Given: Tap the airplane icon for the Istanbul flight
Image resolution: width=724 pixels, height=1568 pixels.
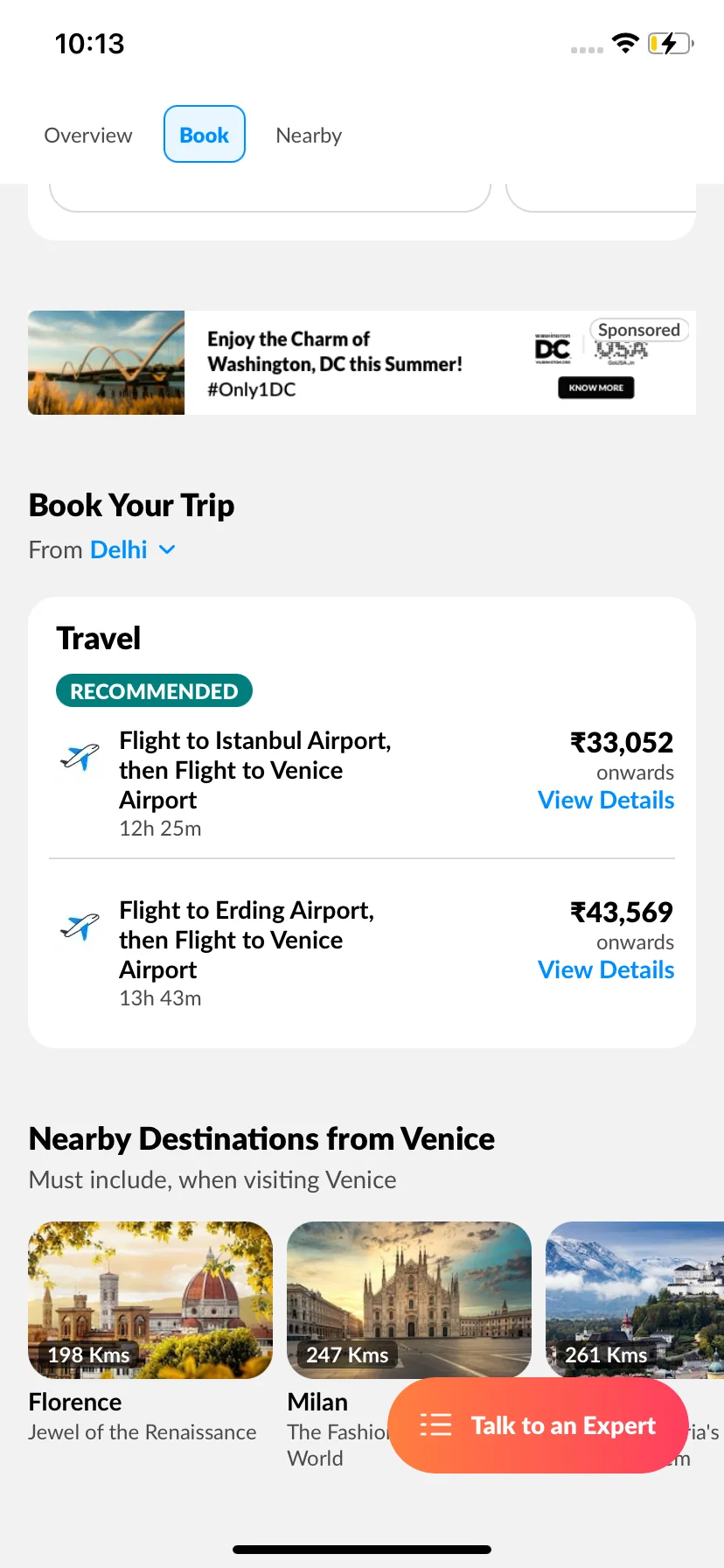Looking at the screenshot, I should pyautogui.click(x=80, y=756).
